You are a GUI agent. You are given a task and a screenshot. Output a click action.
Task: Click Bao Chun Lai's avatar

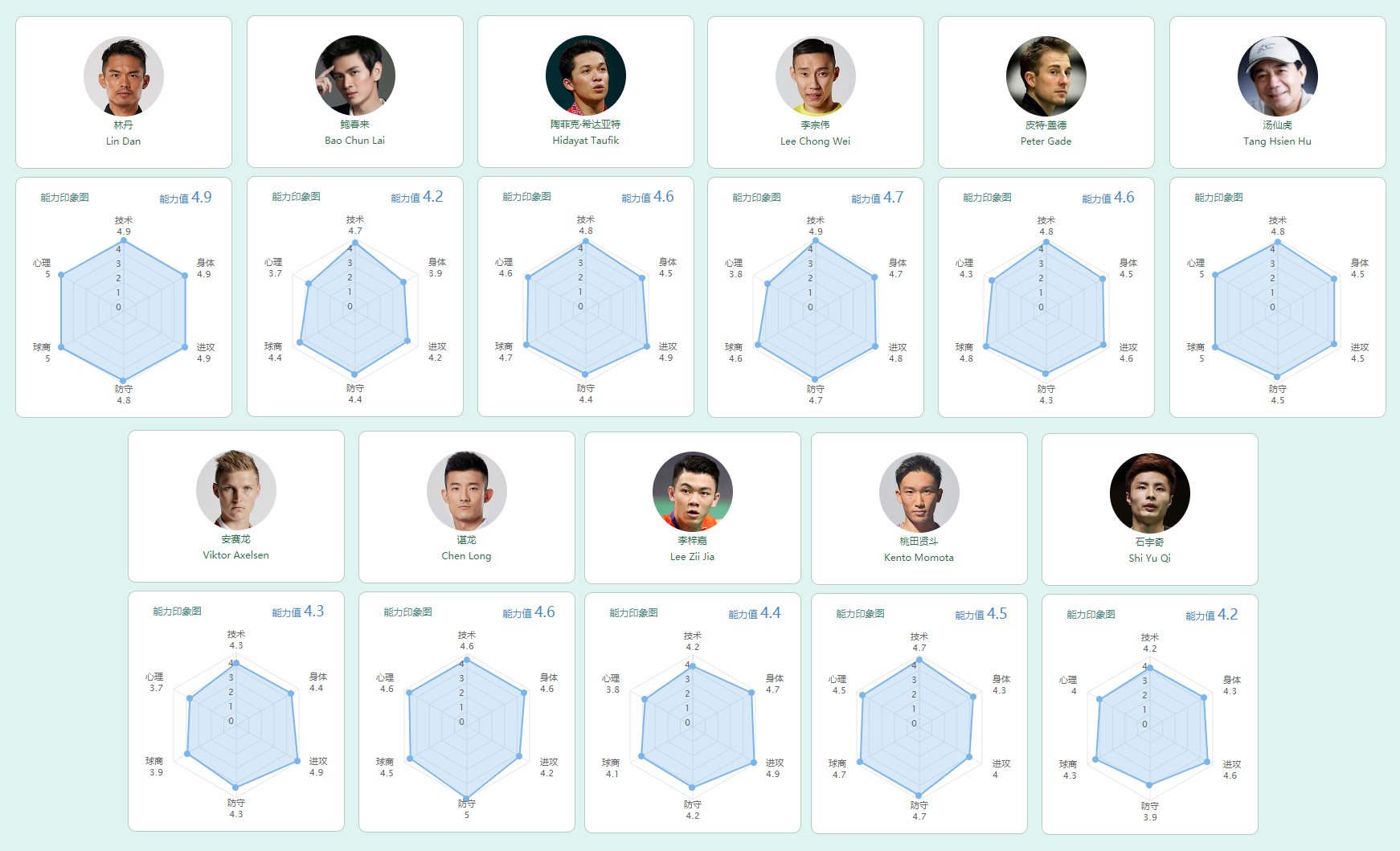pos(355,76)
